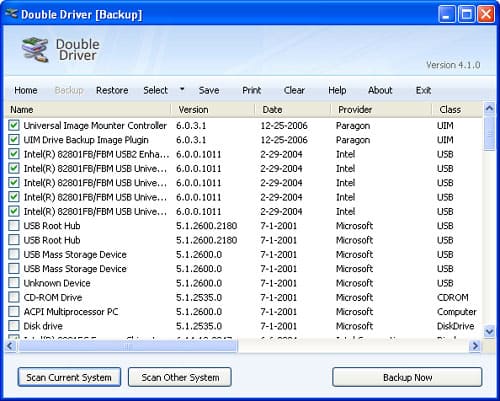Screen dimensions: 500x401
Task: Open the Restore section
Action: 112,90
